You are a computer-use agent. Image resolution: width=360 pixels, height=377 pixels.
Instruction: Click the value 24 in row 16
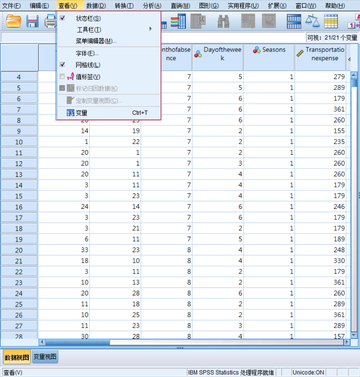(x=85, y=207)
